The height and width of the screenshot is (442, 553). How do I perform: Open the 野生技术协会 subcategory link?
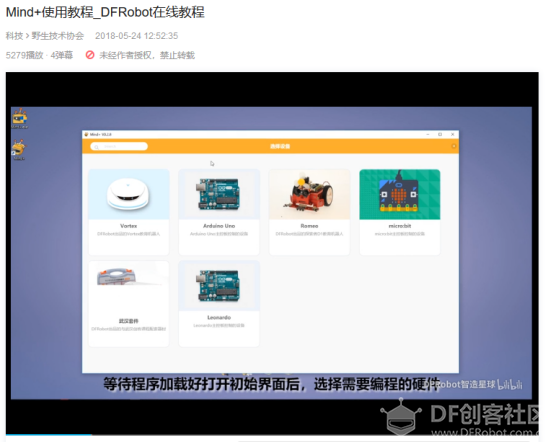point(57,36)
